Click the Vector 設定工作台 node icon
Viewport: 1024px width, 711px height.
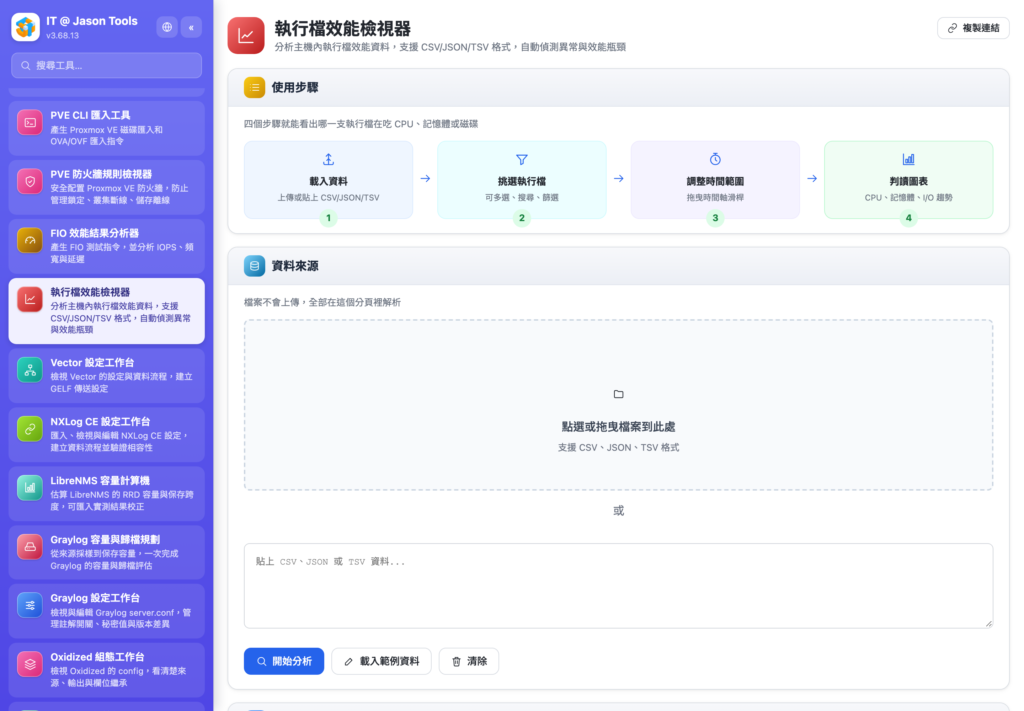click(30, 370)
